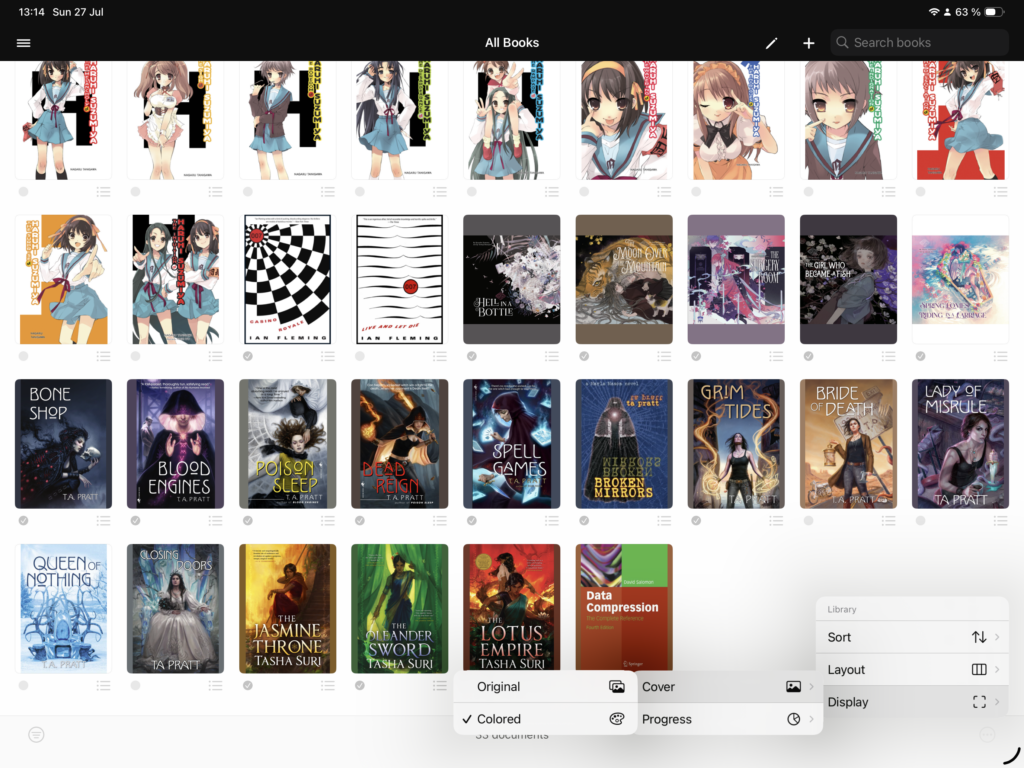This screenshot has width=1024, height=768.
Task: Open the hamburger sidebar menu
Action: pos(24,42)
